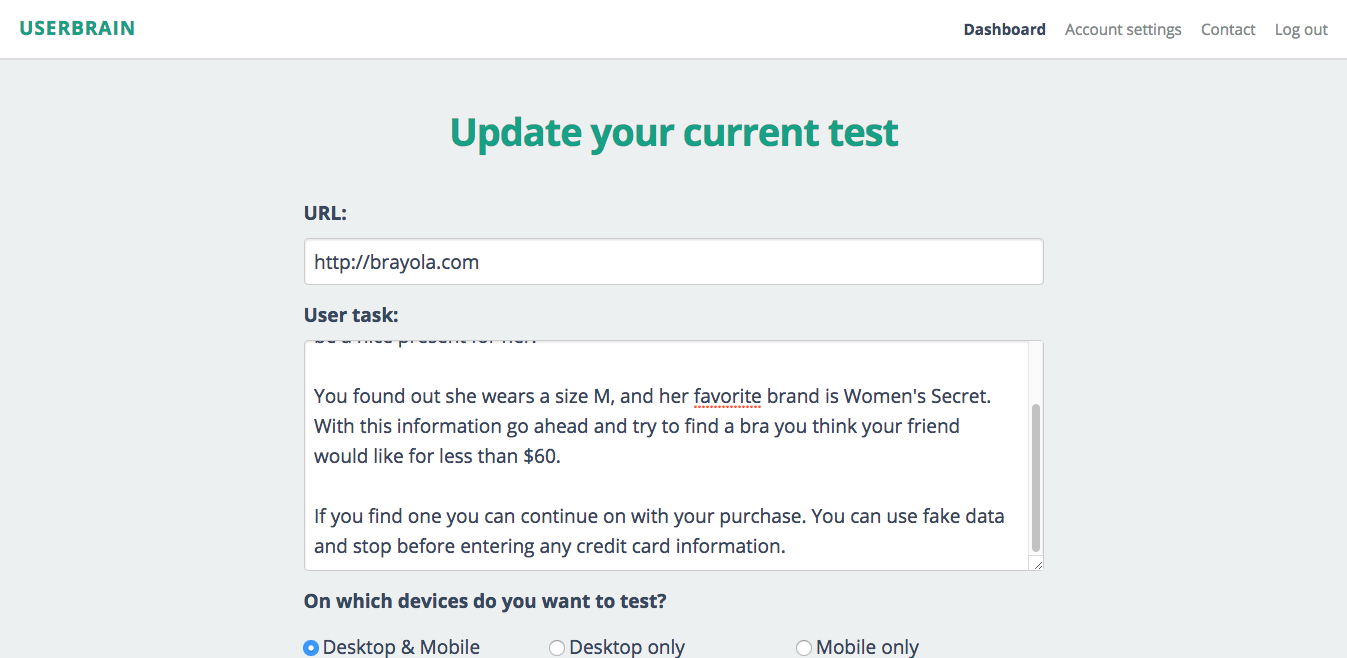The height and width of the screenshot is (658, 1347).
Task: Open the Dashboard page
Action: pos(1004,30)
